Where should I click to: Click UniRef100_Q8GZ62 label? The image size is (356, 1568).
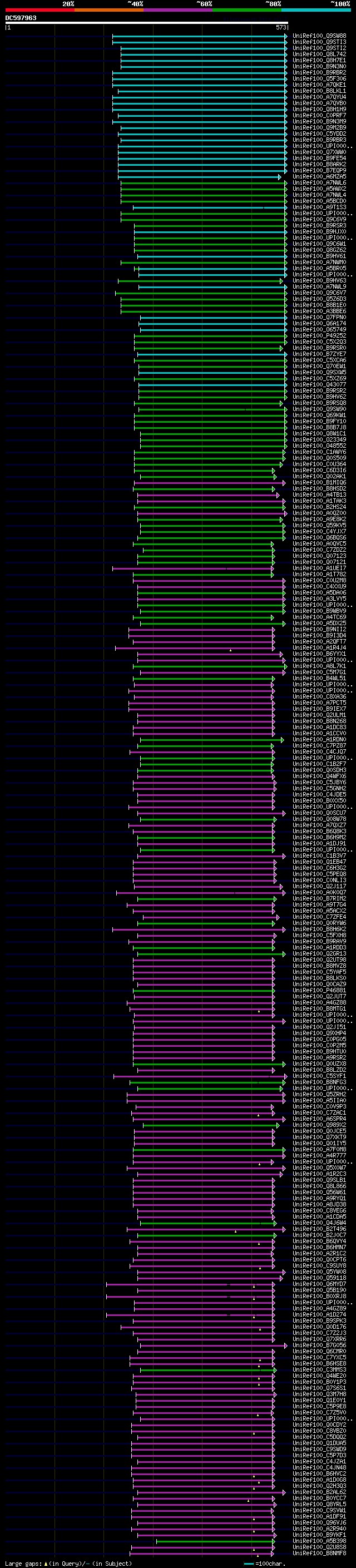tap(319, 250)
